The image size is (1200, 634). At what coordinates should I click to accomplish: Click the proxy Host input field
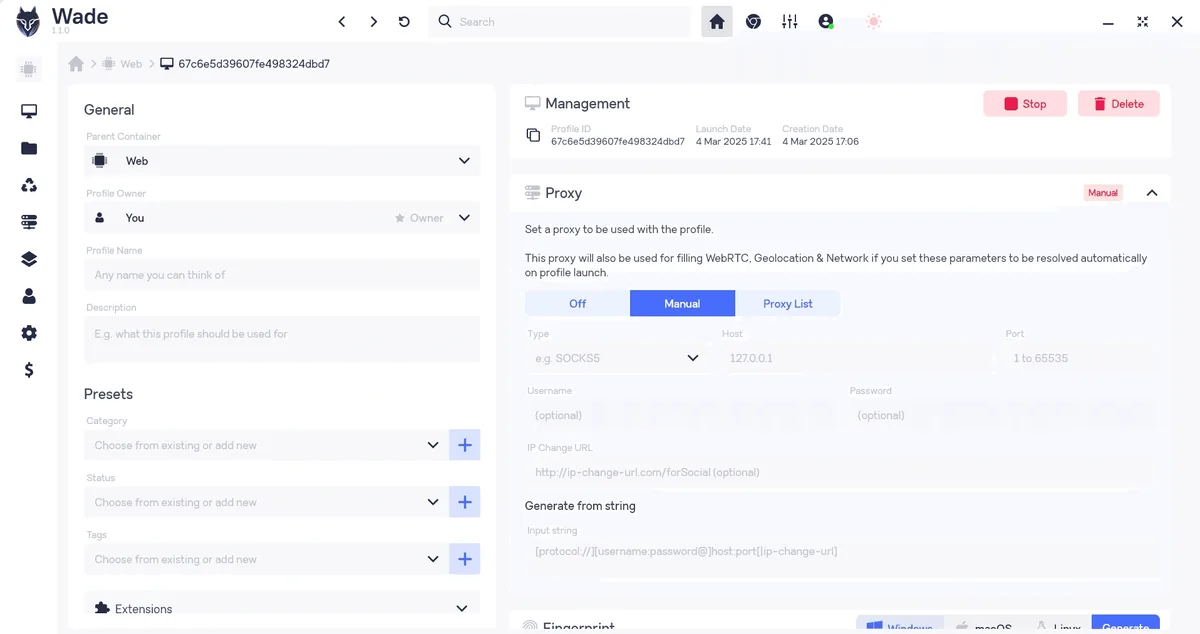pos(856,358)
